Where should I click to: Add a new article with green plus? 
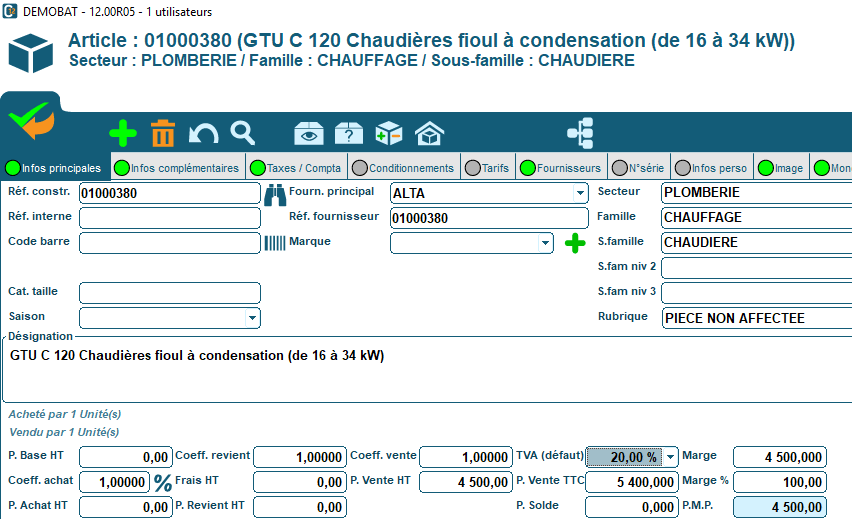point(123,133)
